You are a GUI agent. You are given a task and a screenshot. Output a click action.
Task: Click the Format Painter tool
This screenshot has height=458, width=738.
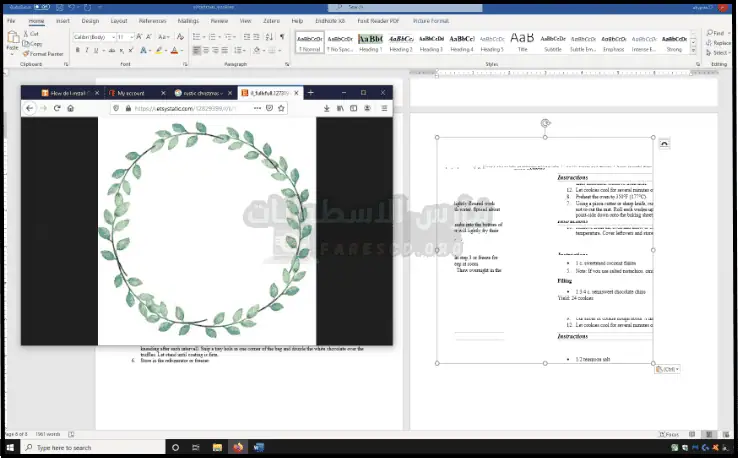coord(45,54)
